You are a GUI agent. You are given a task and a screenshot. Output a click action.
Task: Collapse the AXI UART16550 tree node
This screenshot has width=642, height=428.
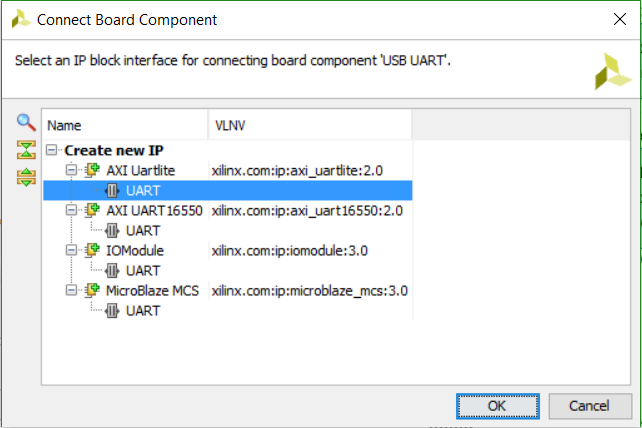71,210
